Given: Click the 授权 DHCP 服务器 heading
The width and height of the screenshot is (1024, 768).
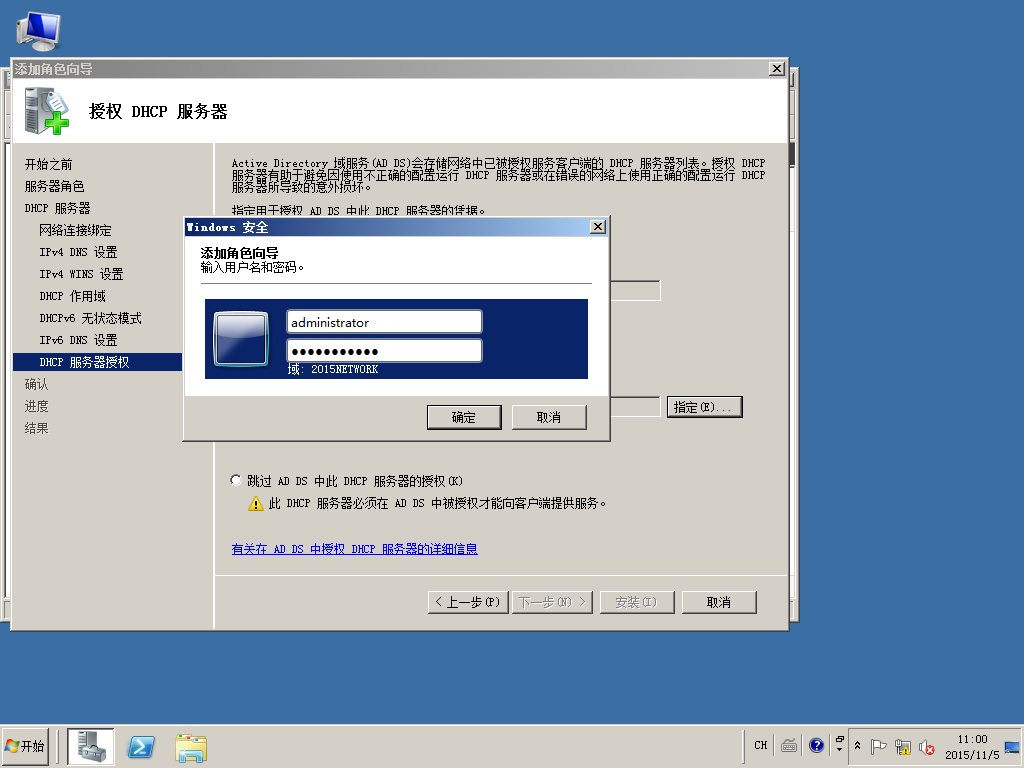Looking at the screenshot, I should (x=158, y=112).
